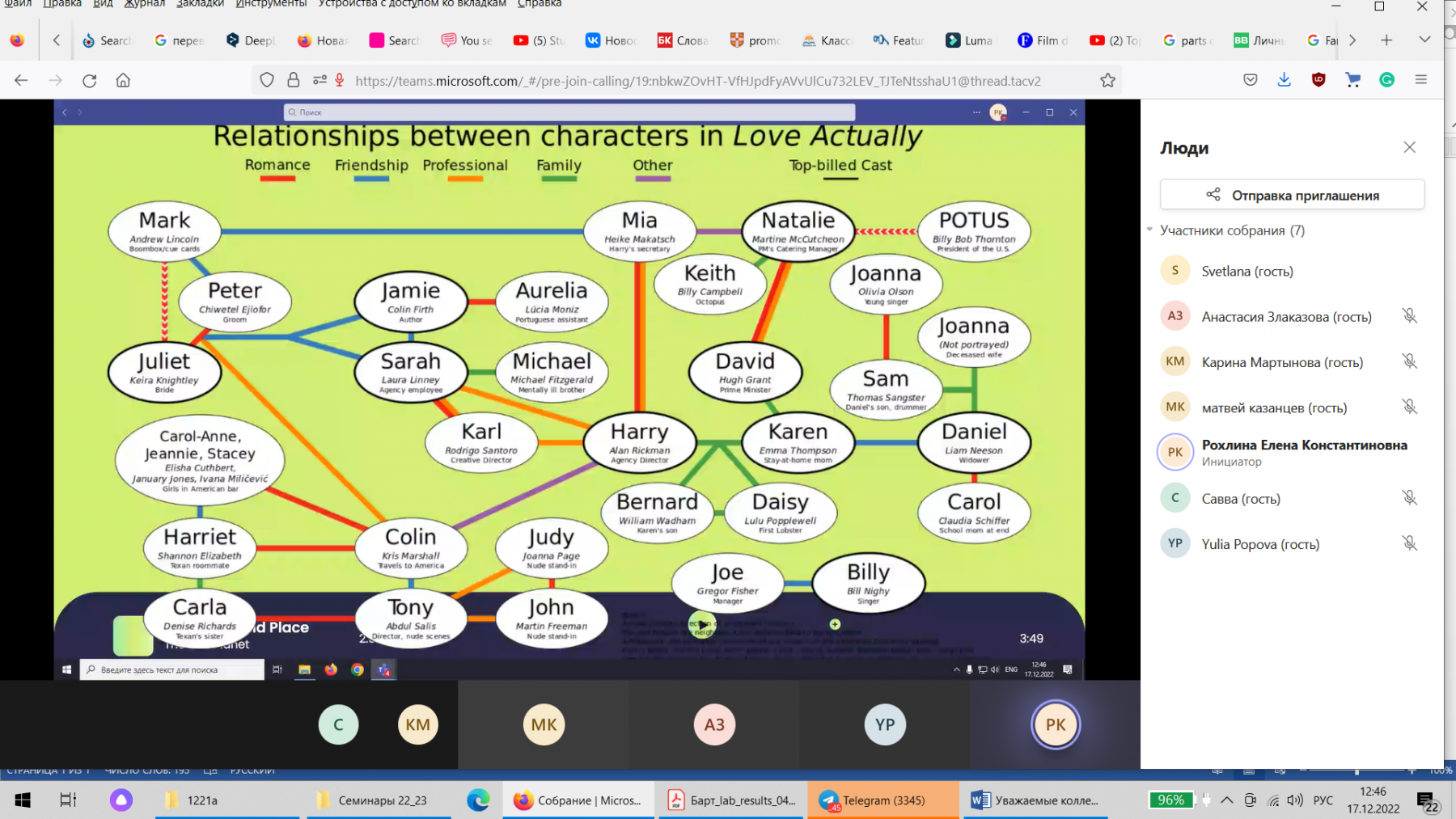Open Барт_lab_results PDF from taskbar
Image resolution: width=1456 pixels, height=819 pixels.
[731, 800]
